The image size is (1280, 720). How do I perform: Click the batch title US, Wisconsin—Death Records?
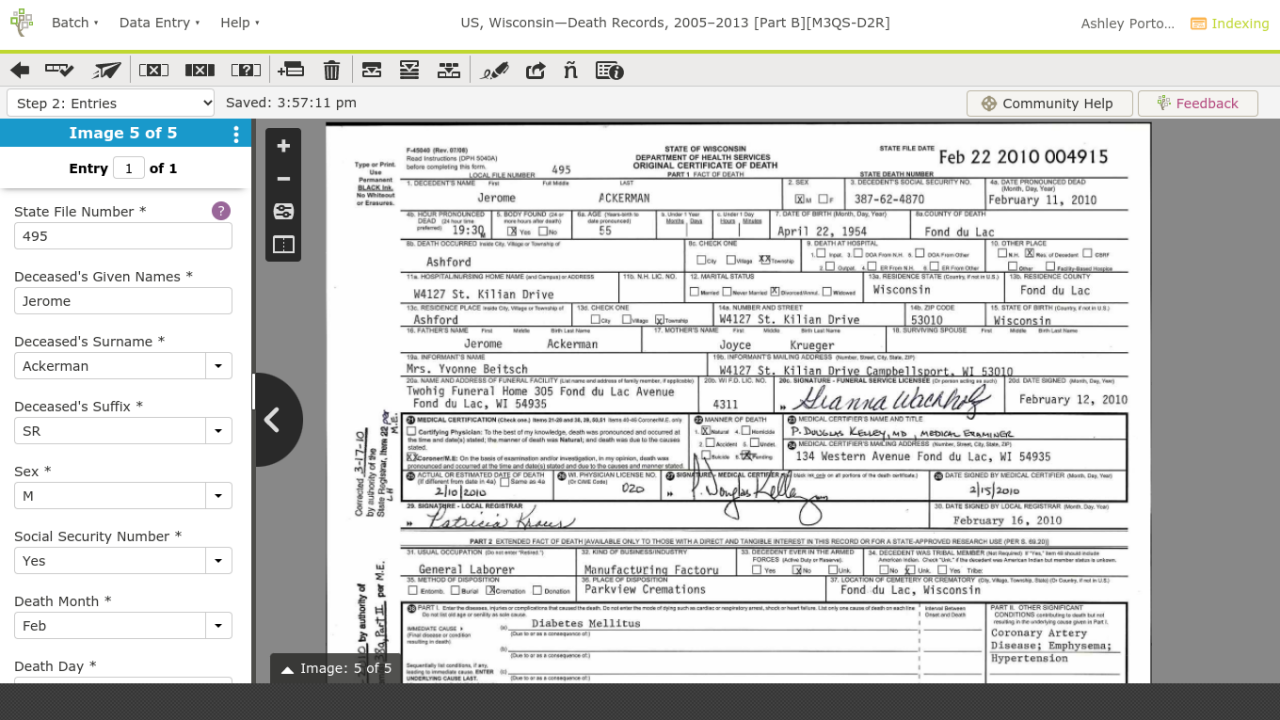coord(675,23)
